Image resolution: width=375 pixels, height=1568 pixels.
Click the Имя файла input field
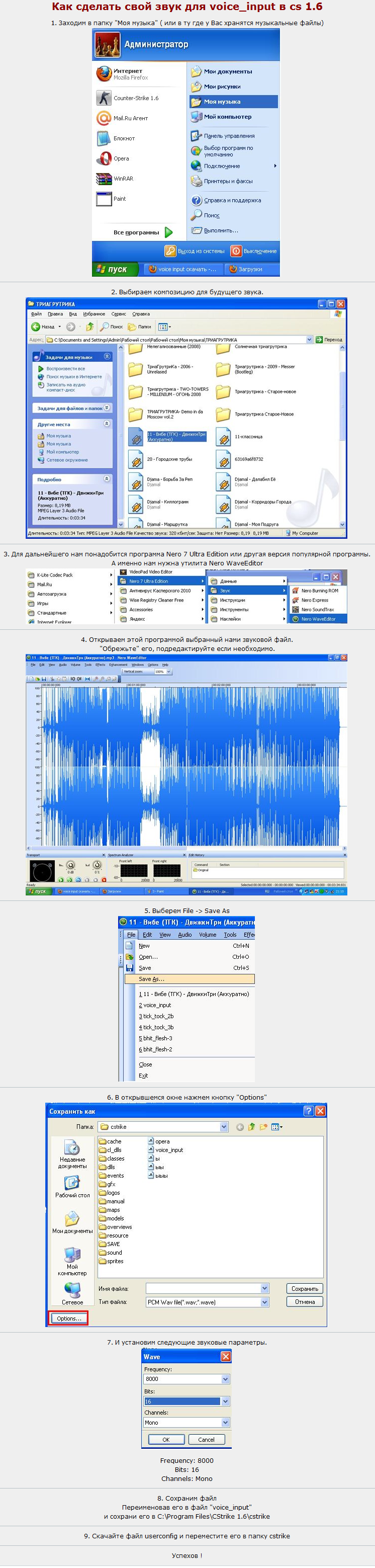coord(204,1288)
